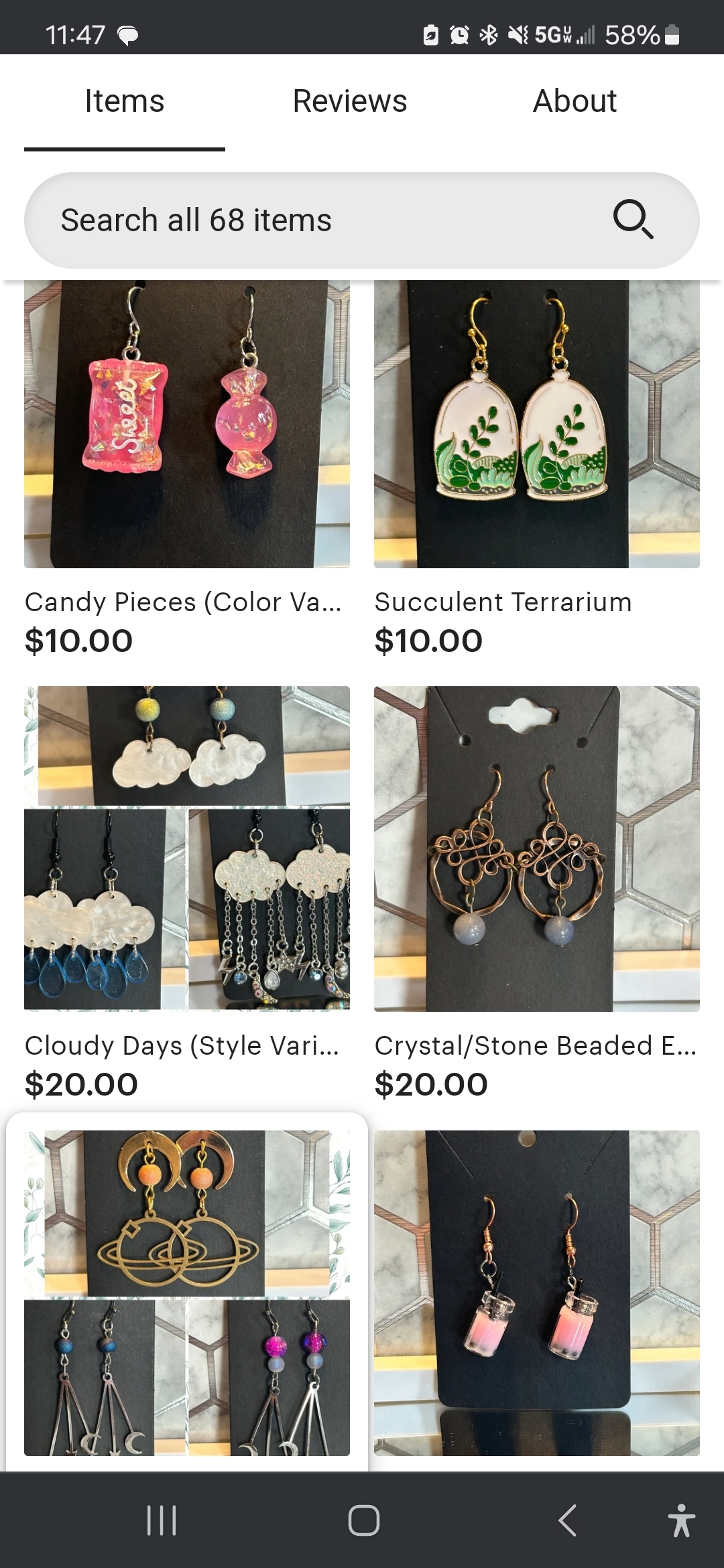The height and width of the screenshot is (1568, 724).
Task: Open Cloudy Days (Style Vari... title link
Action: click(182, 1045)
